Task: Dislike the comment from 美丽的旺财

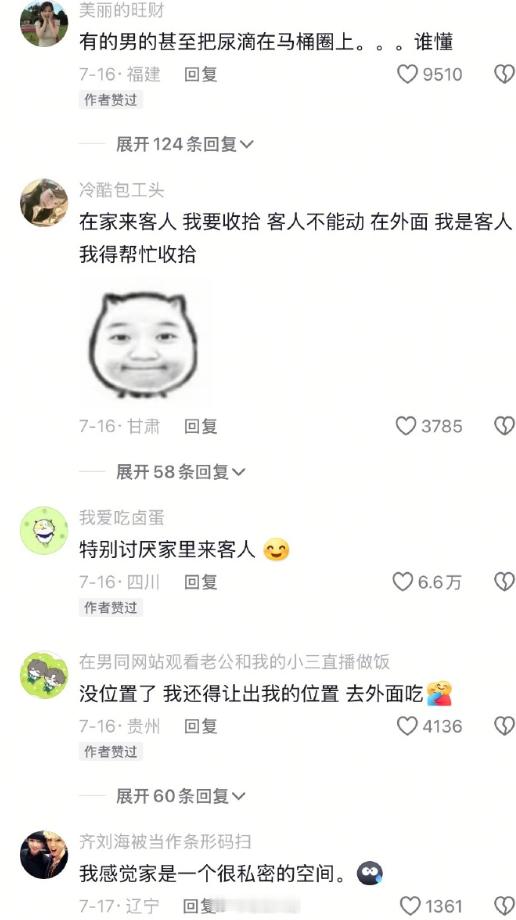Action: tap(504, 74)
